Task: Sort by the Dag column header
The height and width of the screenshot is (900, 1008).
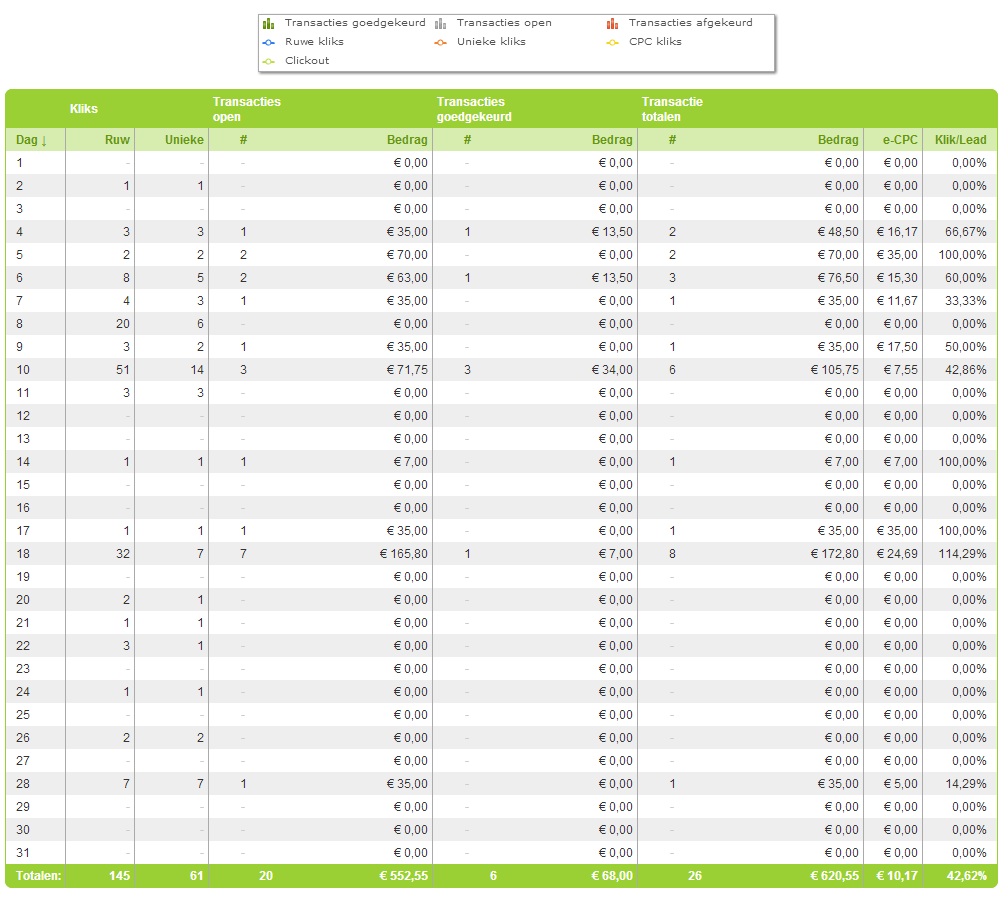Action: (31, 140)
